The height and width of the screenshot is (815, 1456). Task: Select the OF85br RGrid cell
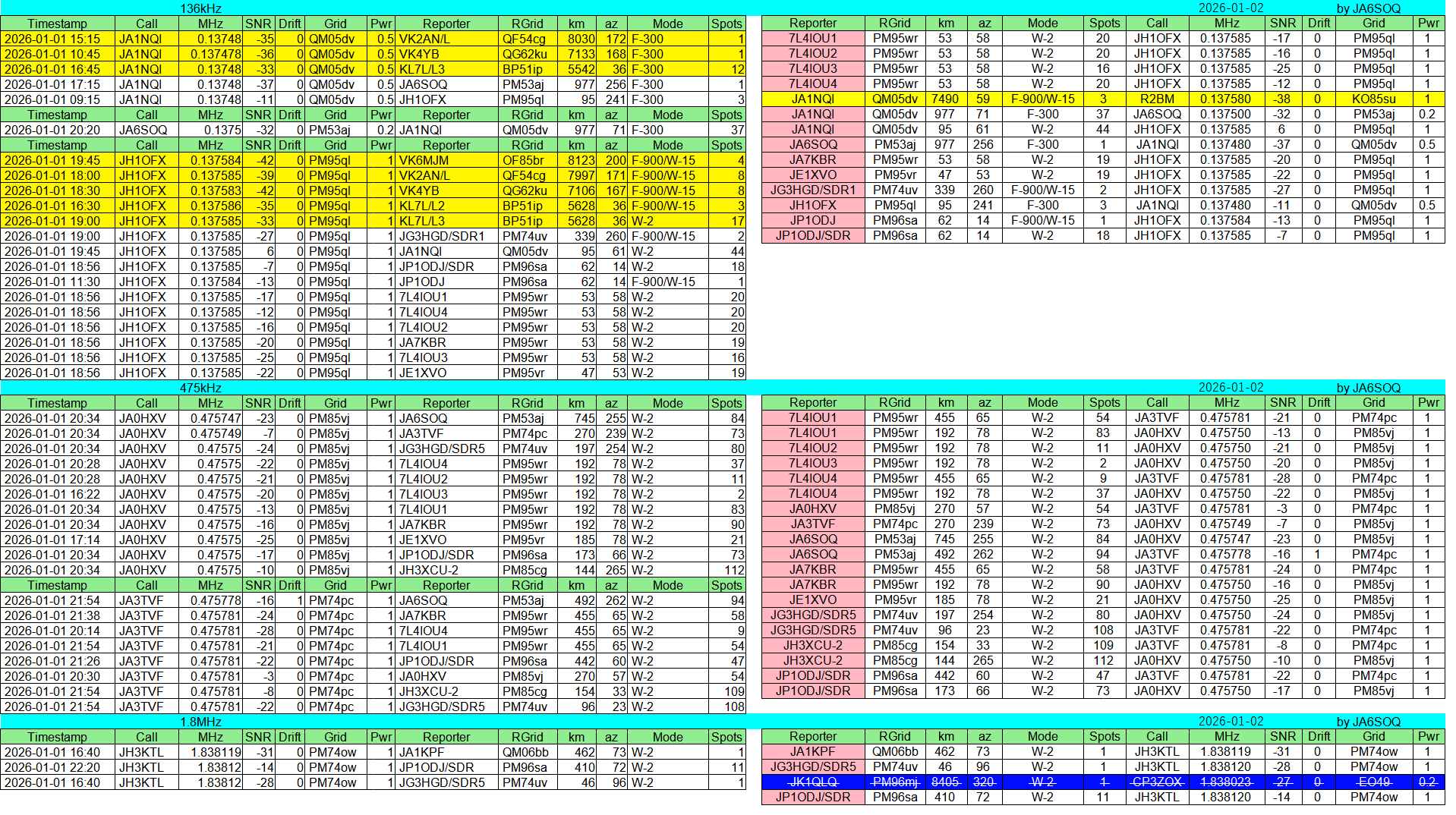click(527, 160)
